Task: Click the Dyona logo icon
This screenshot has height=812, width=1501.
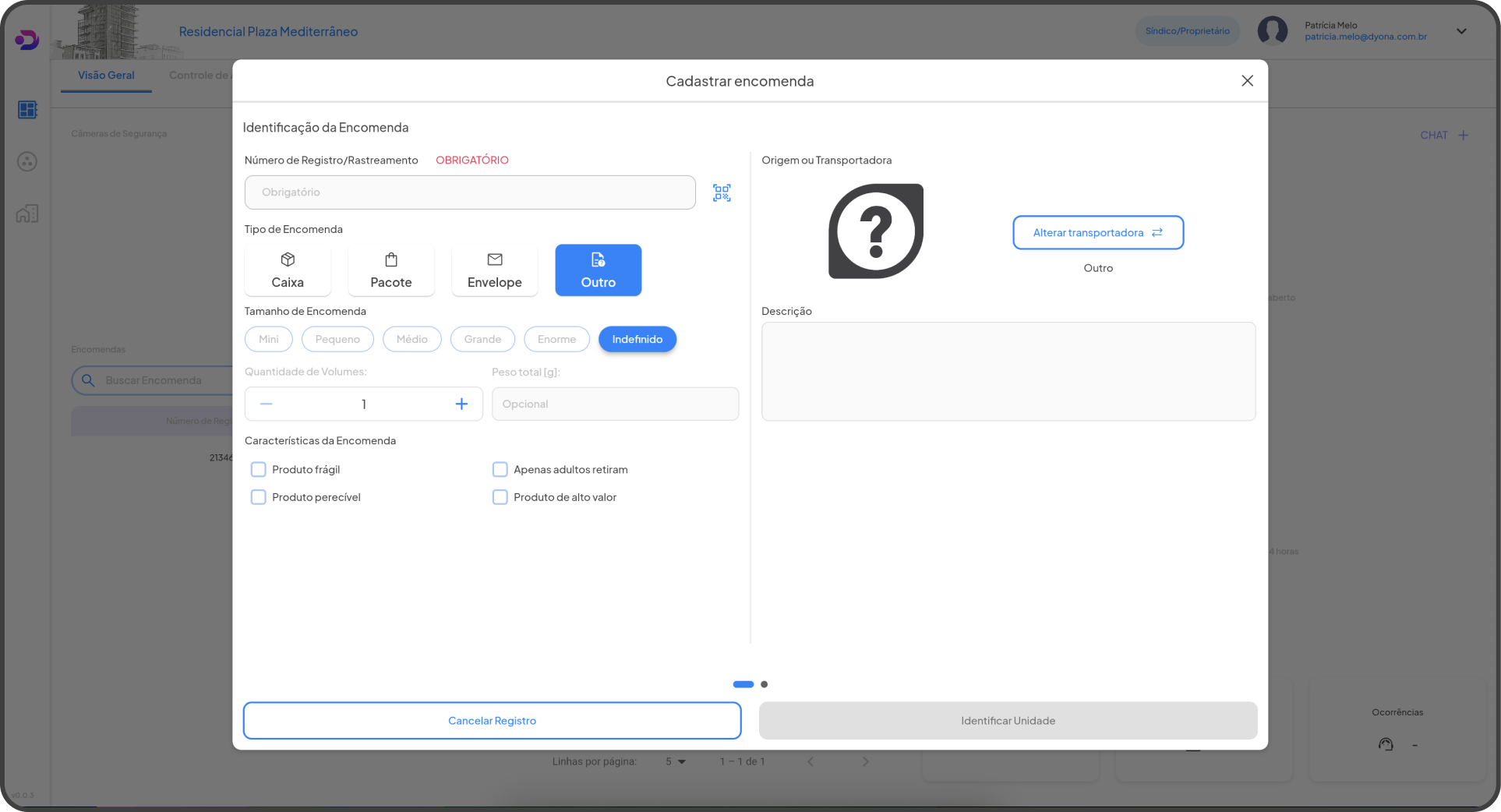Action: 26,39
